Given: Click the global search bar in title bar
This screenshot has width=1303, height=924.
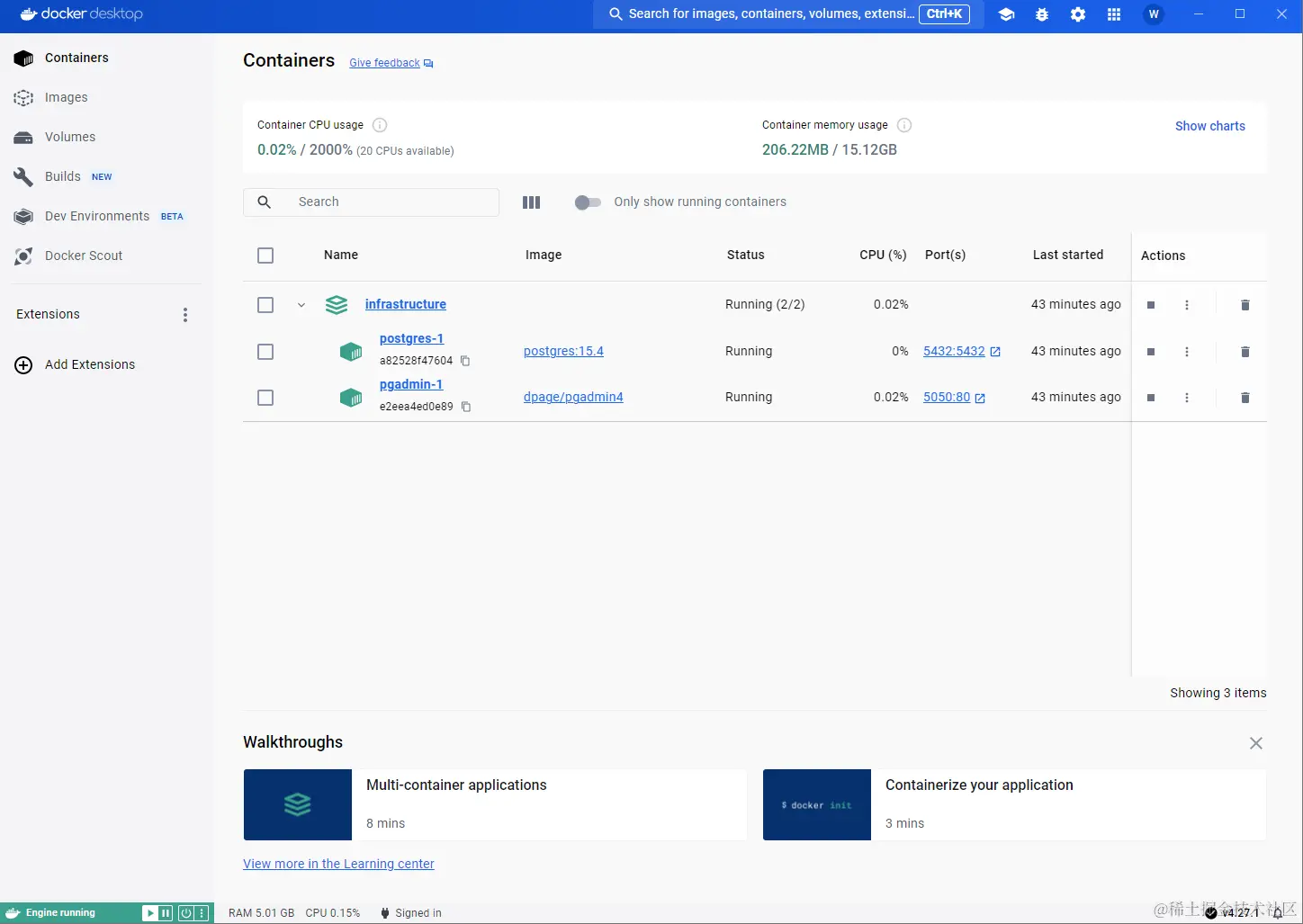Looking at the screenshot, I should click(788, 14).
